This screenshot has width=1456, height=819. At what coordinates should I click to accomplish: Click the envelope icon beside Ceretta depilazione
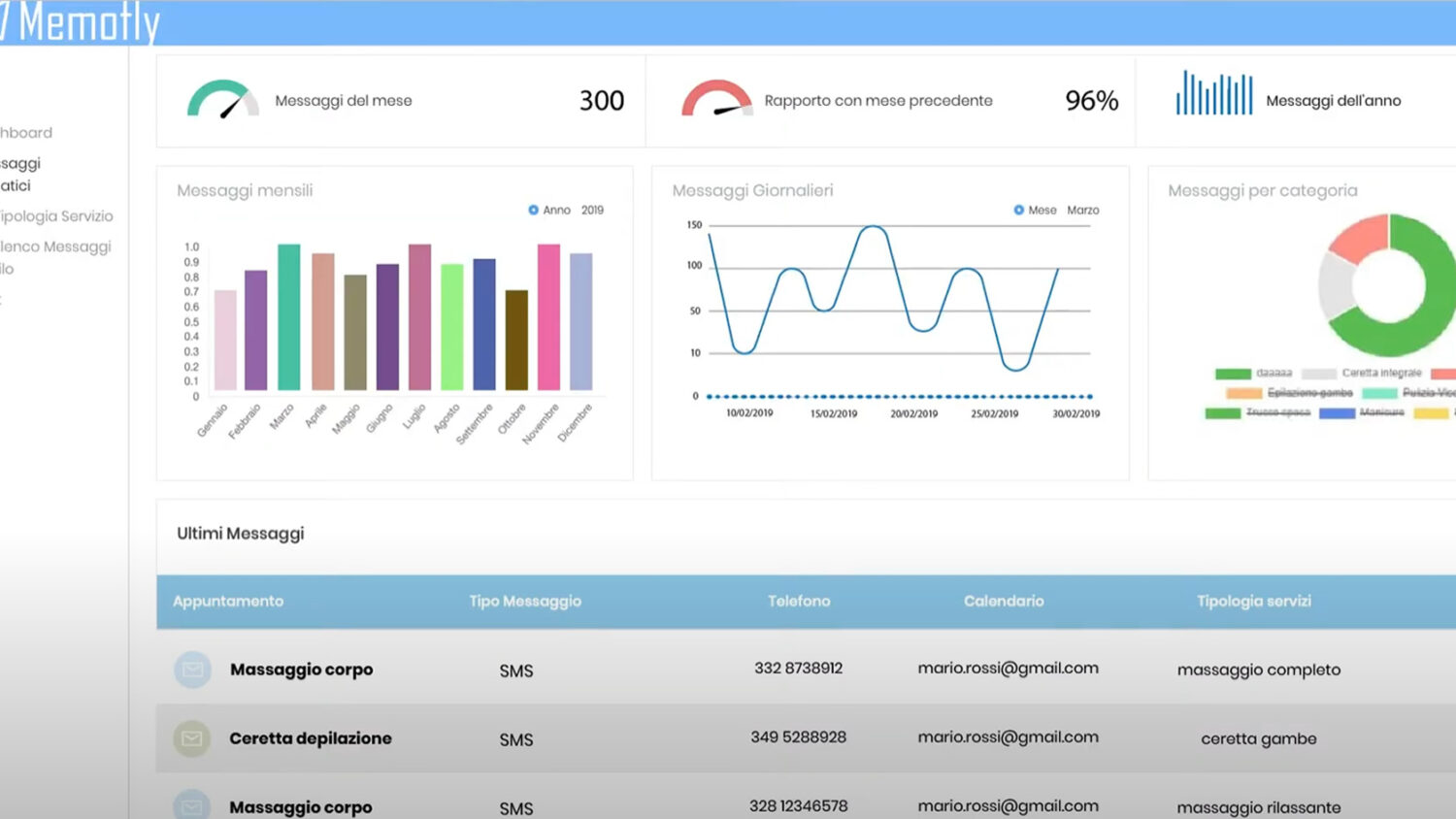point(192,738)
